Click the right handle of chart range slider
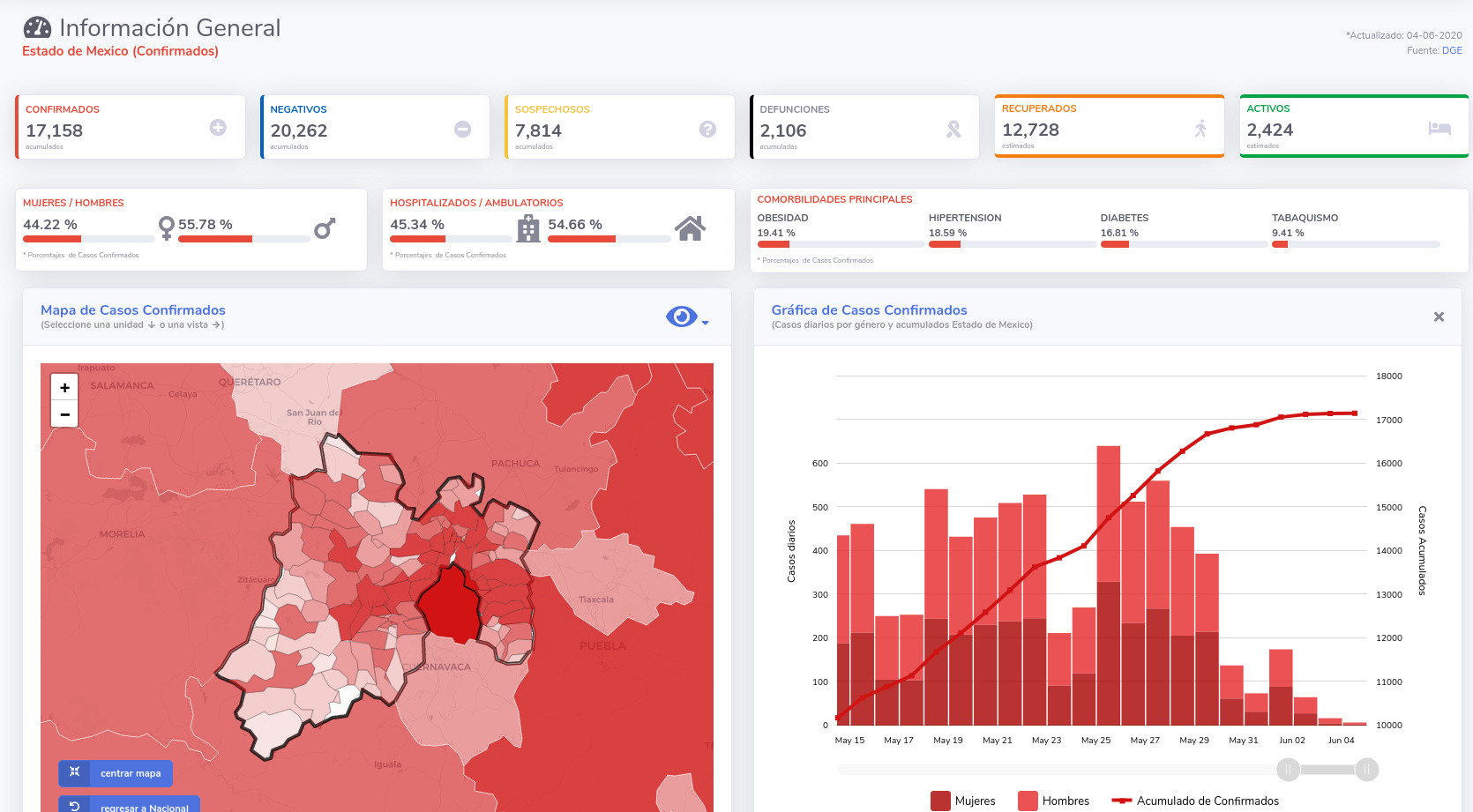The height and width of the screenshot is (812, 1473). (1367, 770)
